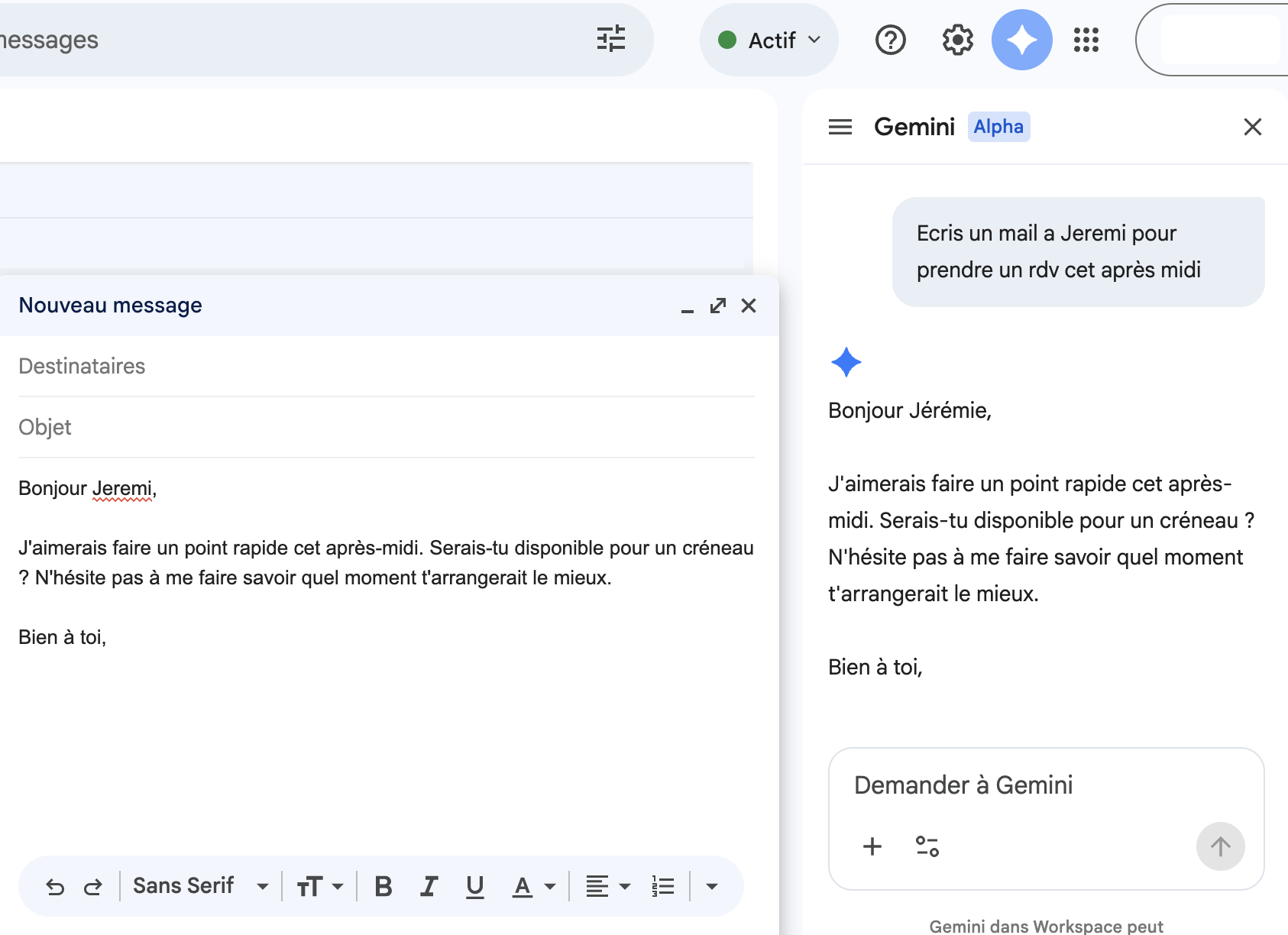Toggle bold formatting

click(x=383, y=886)
